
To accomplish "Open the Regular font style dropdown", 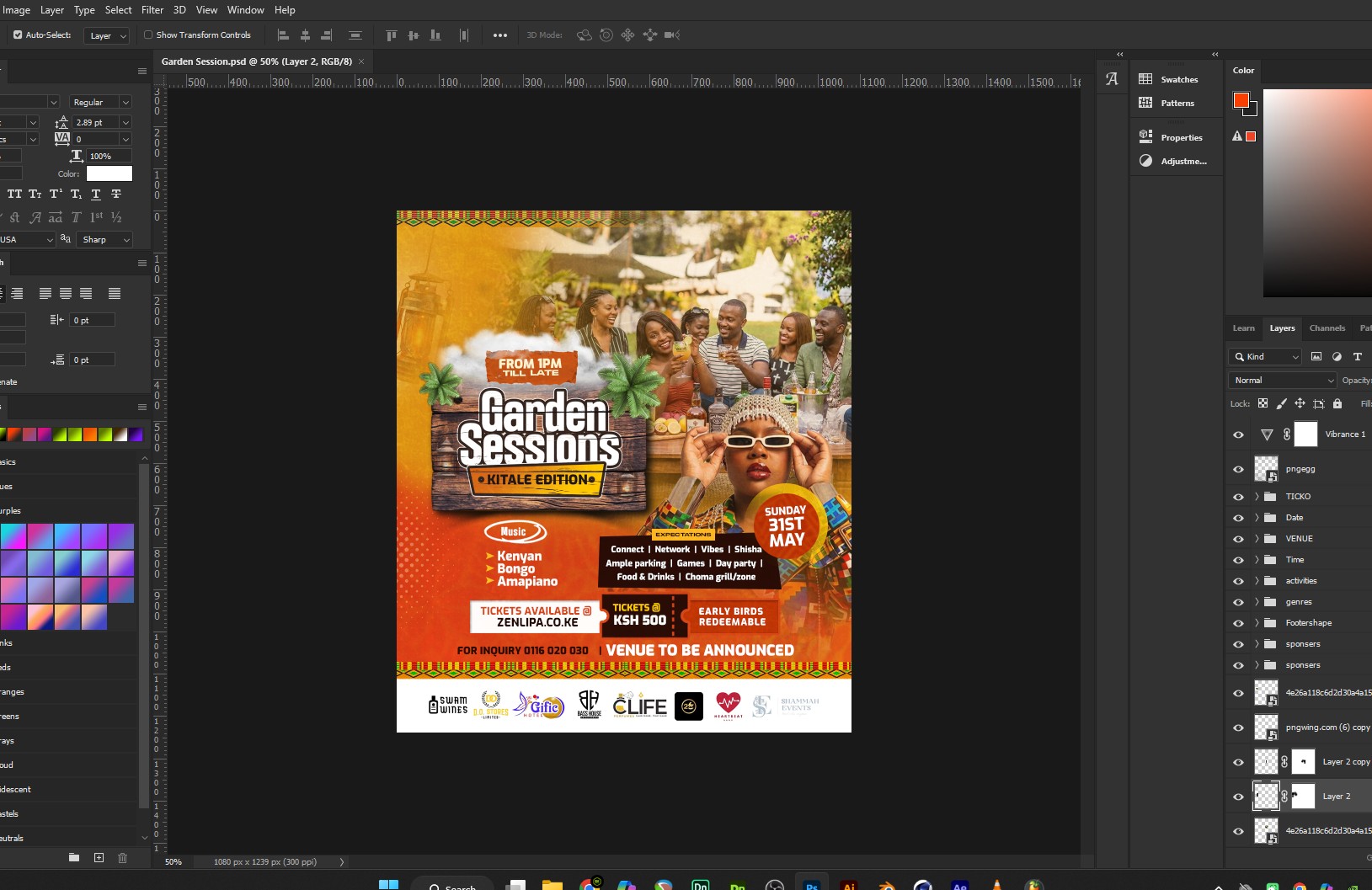I will point(100,102).
